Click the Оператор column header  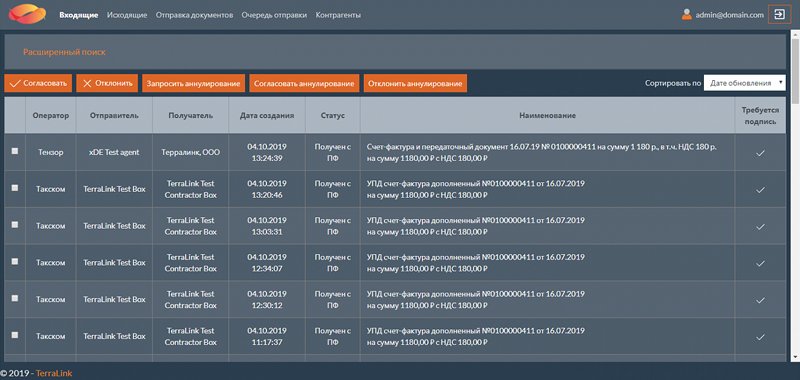(51, 116)
